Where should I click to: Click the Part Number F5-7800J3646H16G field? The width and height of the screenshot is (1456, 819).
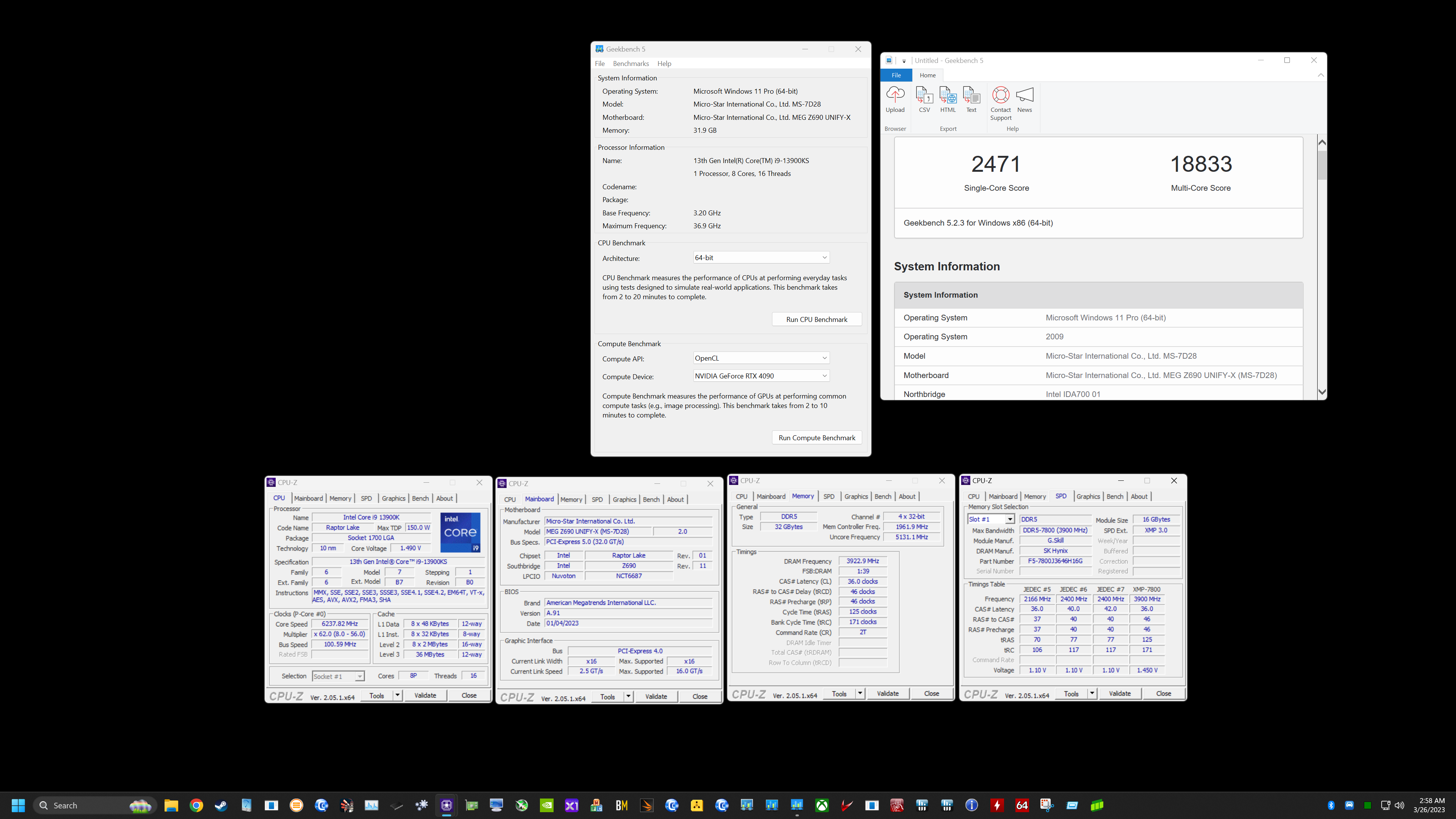click(1055, 561)
